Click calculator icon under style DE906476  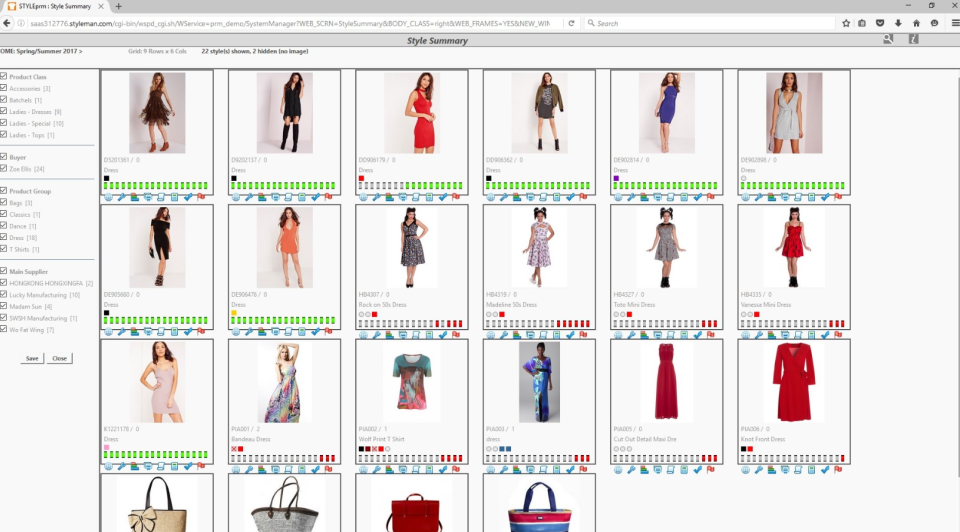pyautogui.click(x=302, y=332)
